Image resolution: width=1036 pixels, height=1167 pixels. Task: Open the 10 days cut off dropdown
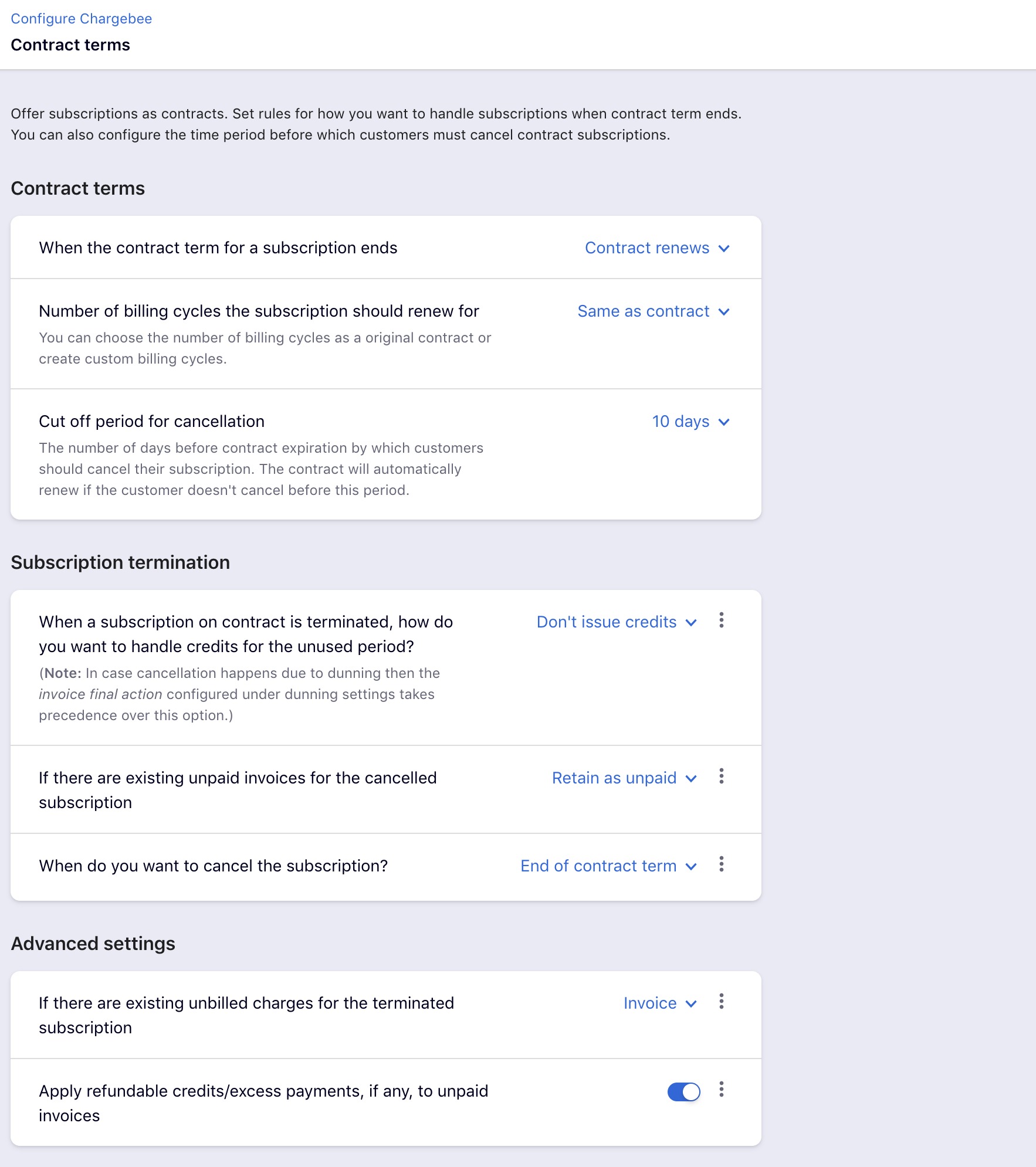click(680, 422)
